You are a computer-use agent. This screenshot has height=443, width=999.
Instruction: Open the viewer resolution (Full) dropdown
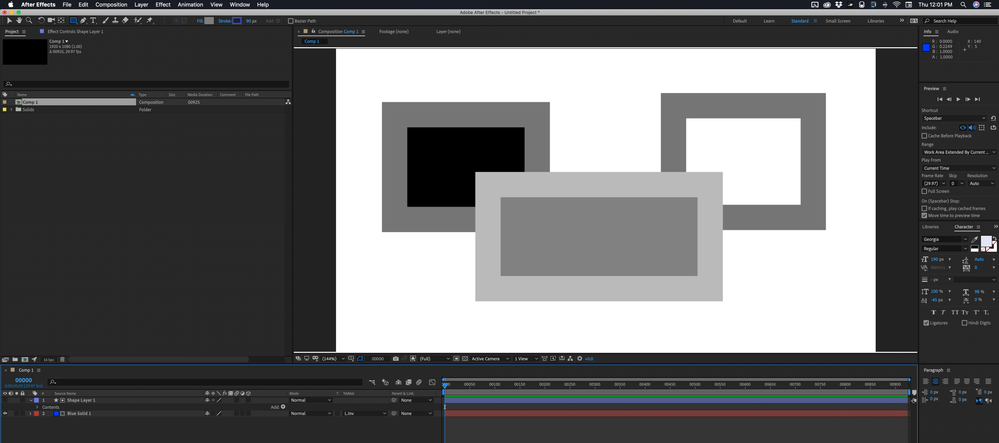click(430, 358)
